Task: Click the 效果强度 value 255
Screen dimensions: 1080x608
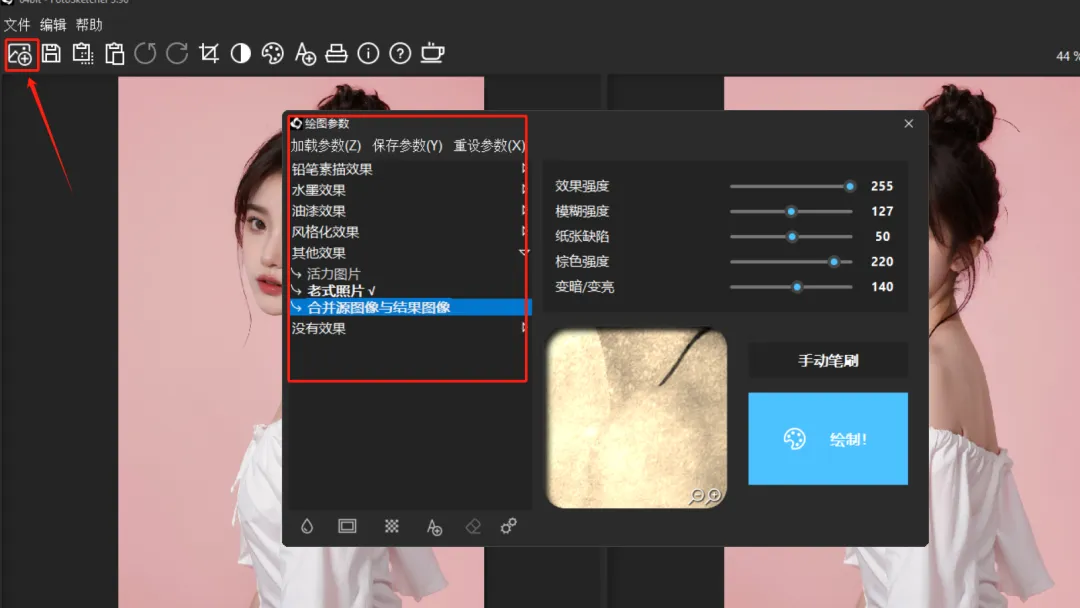Action: [x=882, y=186]
